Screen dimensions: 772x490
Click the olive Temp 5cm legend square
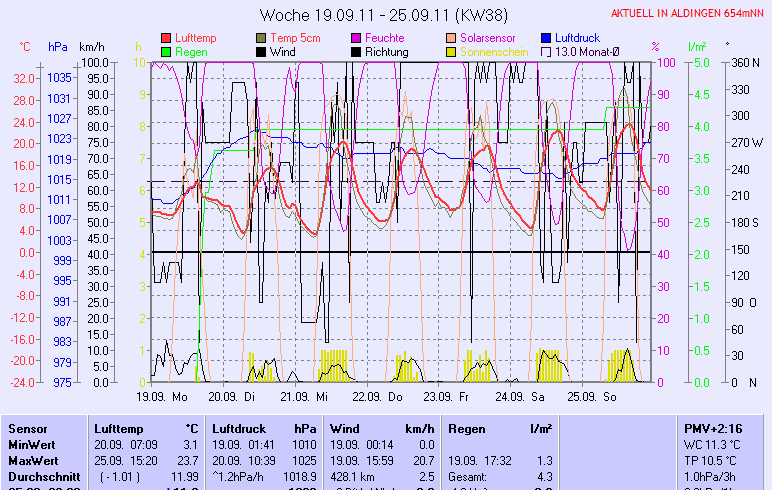262,38
